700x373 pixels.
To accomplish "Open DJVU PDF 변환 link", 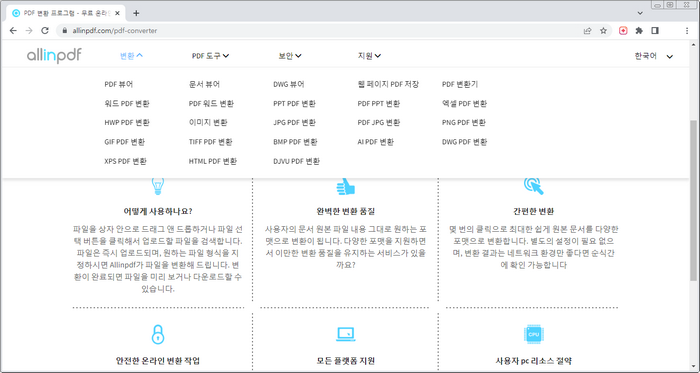I will (296, 162).
